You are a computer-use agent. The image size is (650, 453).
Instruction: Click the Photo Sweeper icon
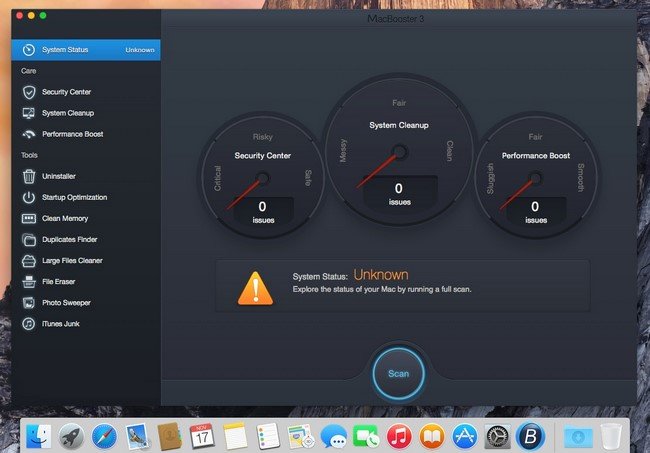coord(29,303)
